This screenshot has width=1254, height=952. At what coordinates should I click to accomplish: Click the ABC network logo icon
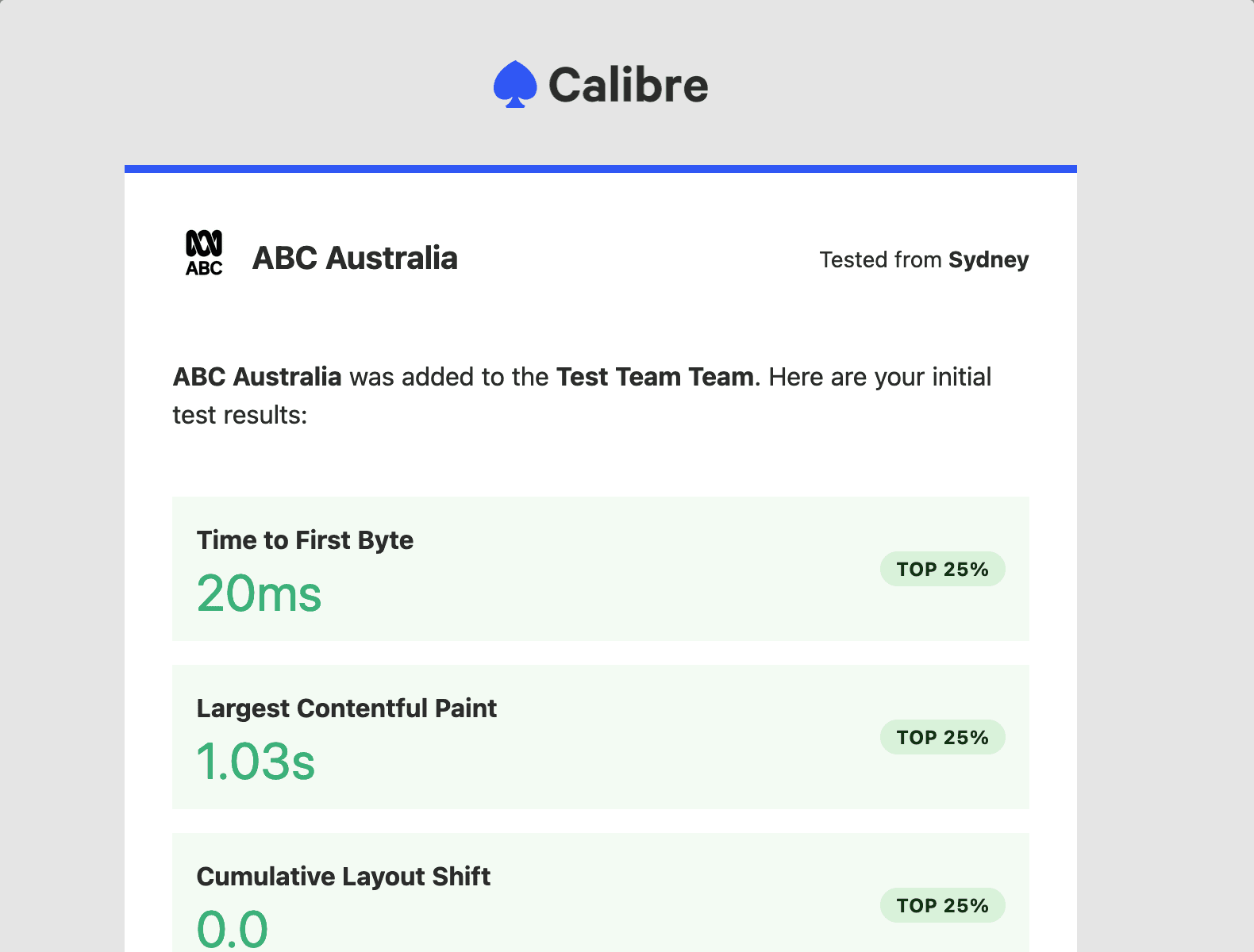(x=204, y=254)
